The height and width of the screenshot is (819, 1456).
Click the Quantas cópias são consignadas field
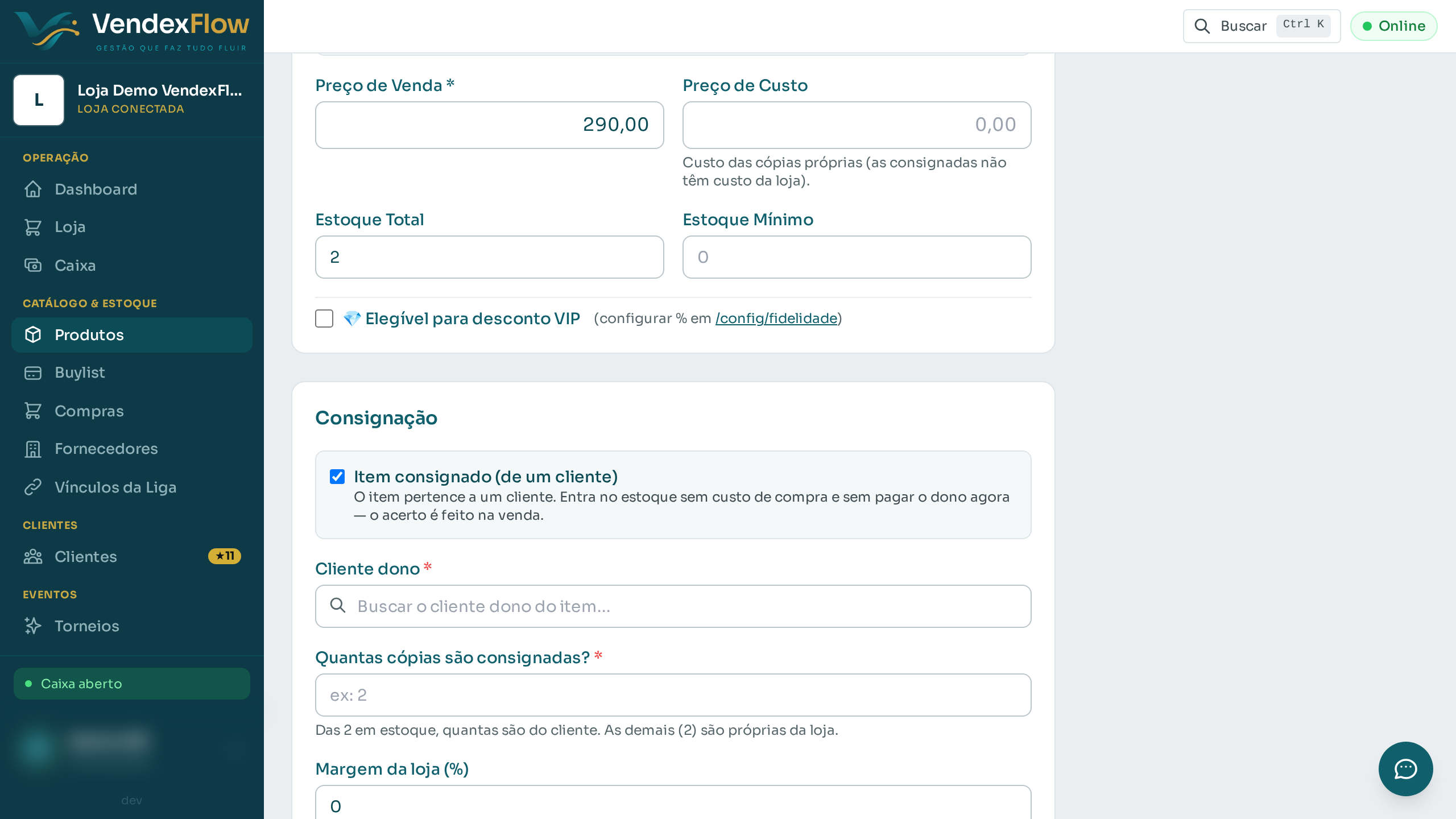click(673, 695)
